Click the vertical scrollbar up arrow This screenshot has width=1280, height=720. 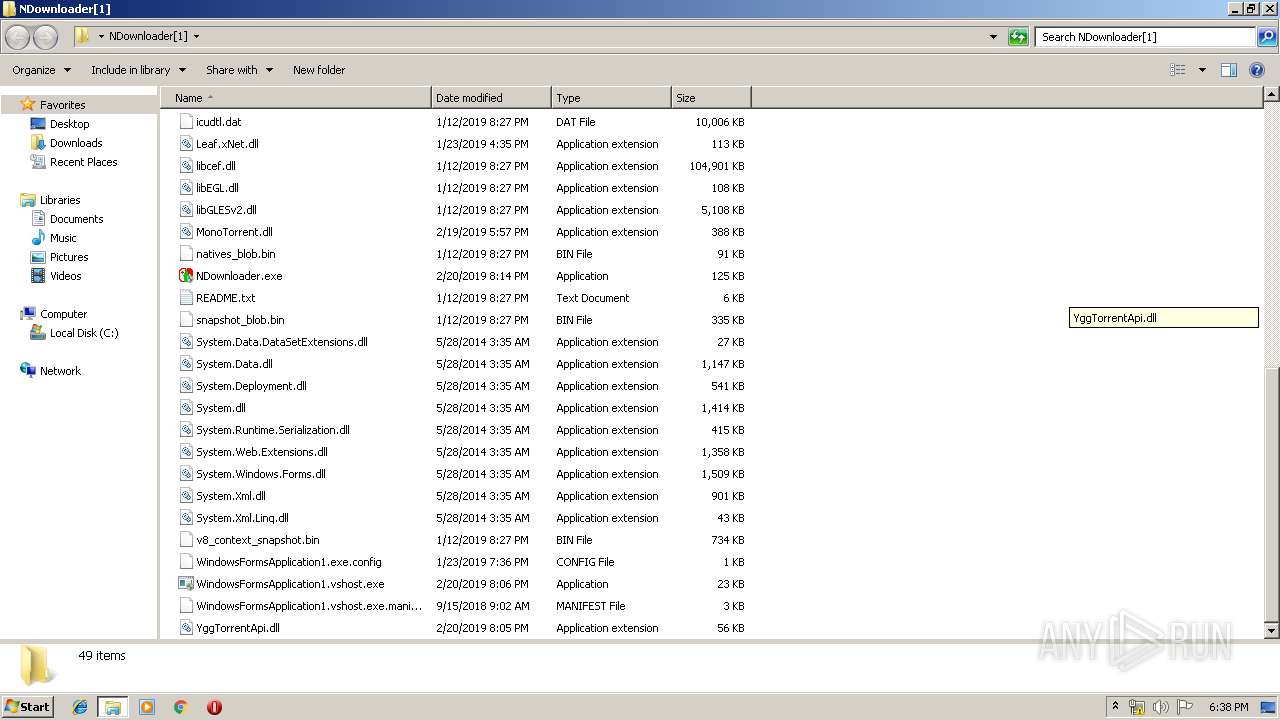pyautogui.click(x=1272, y=95)
